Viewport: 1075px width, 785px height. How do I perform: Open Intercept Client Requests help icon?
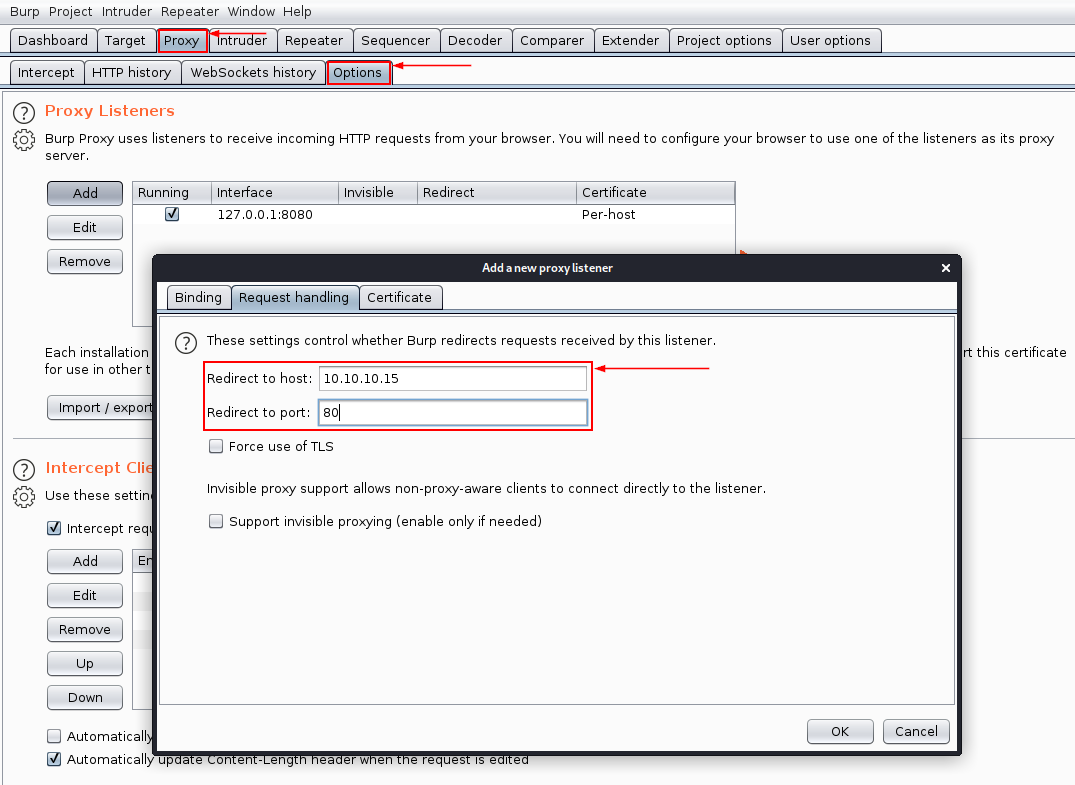(x=24, y=469)
